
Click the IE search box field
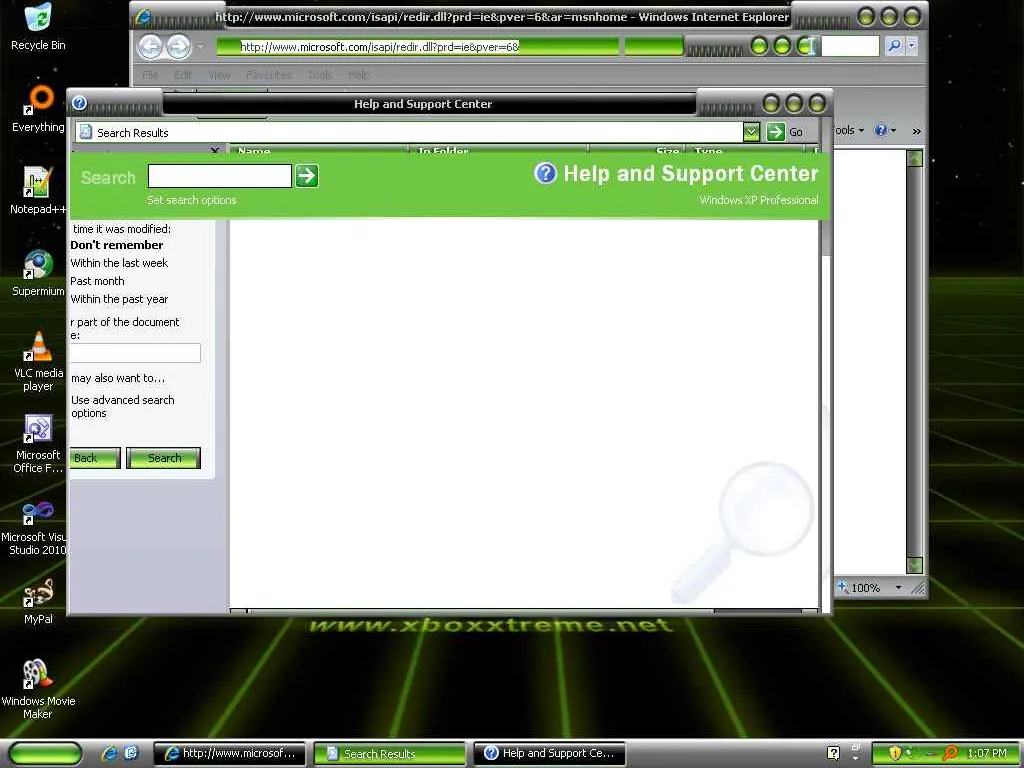pyautogui.click(x=850, y=45)
